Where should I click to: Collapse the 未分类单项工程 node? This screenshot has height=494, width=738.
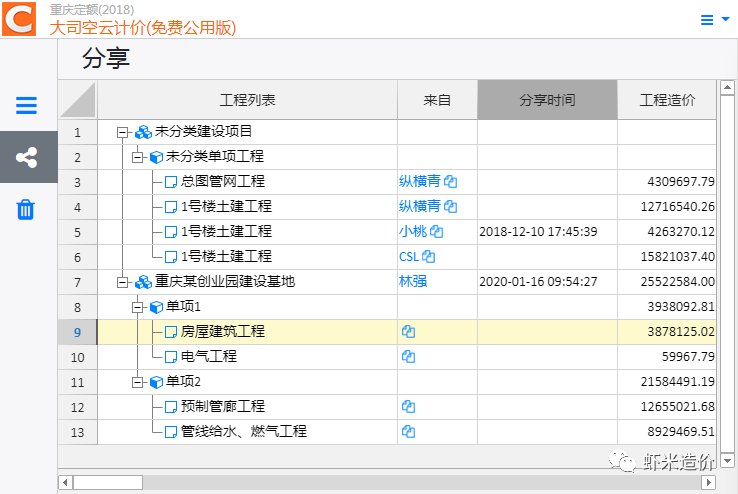pyautogui.click(x=137, y=158)
